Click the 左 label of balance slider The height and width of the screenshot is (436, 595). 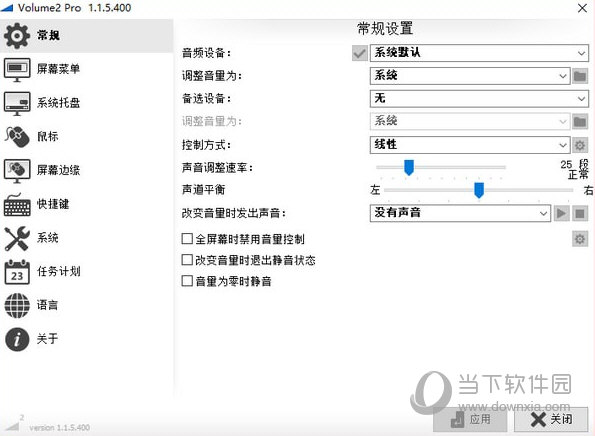click(375, 190)
